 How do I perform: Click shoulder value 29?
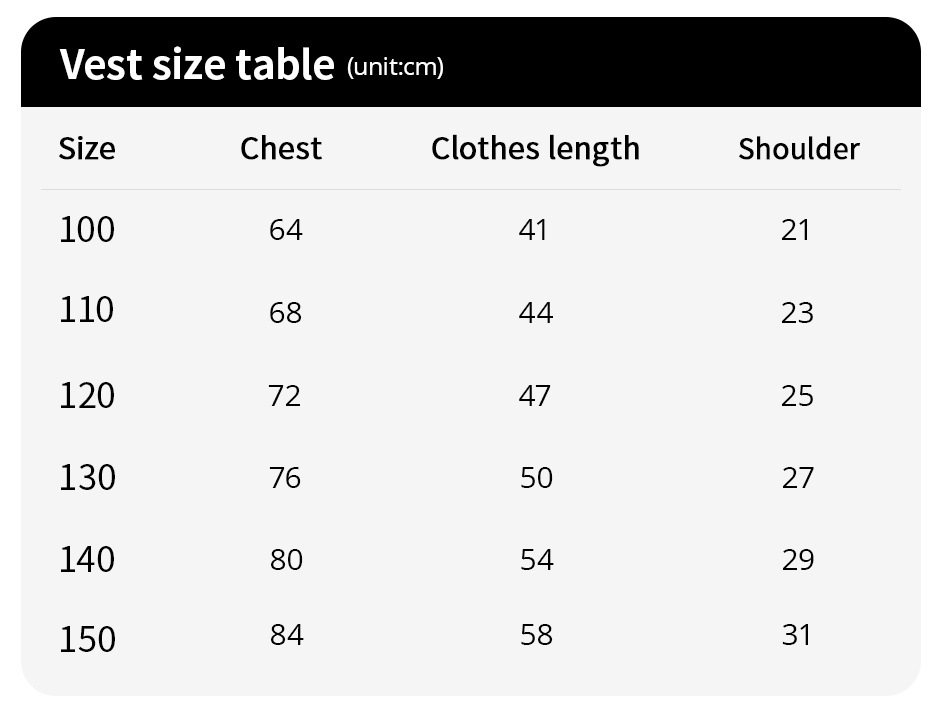pos(798,561)
